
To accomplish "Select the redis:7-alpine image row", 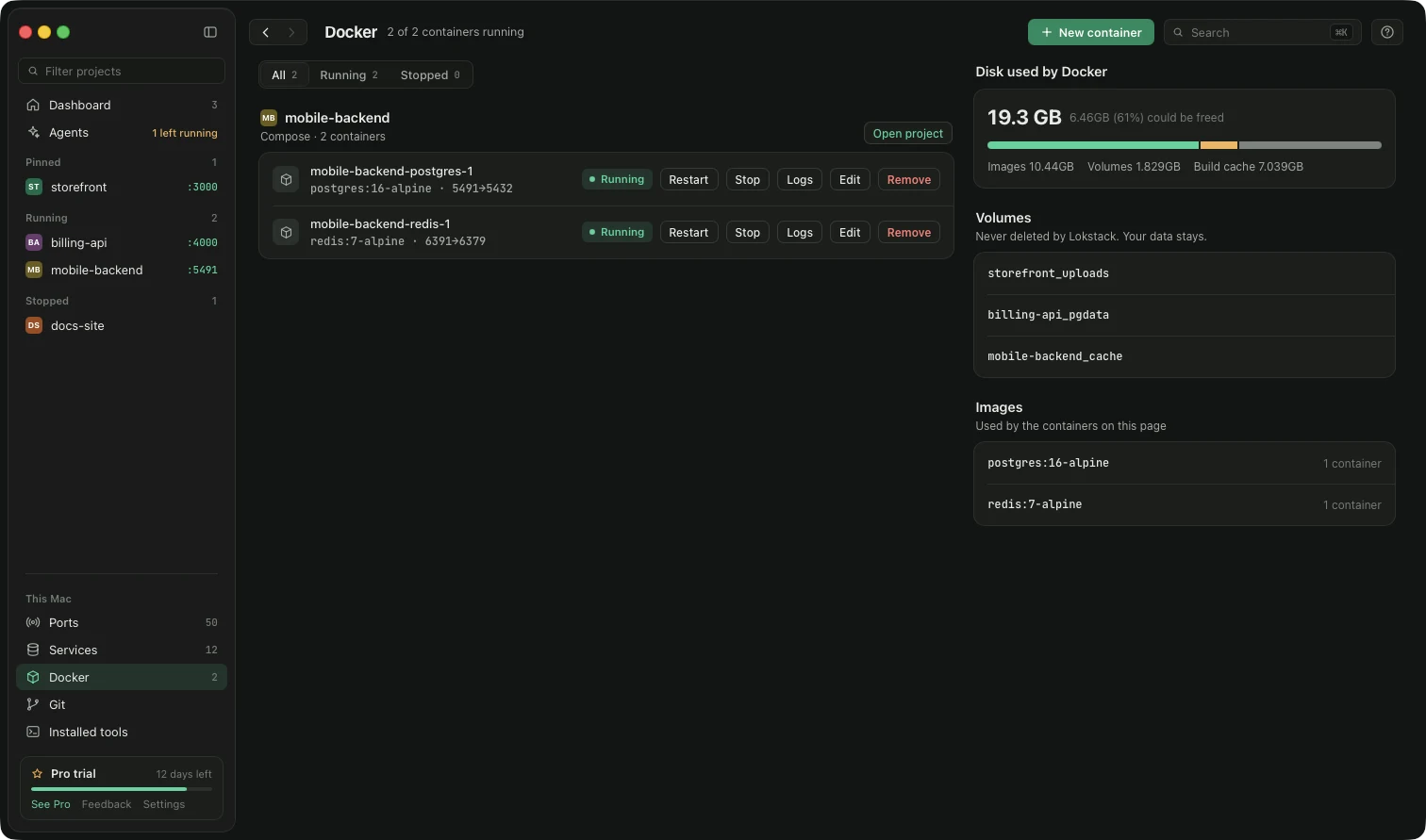I will pyautogui.click(x=1185, y=504).
